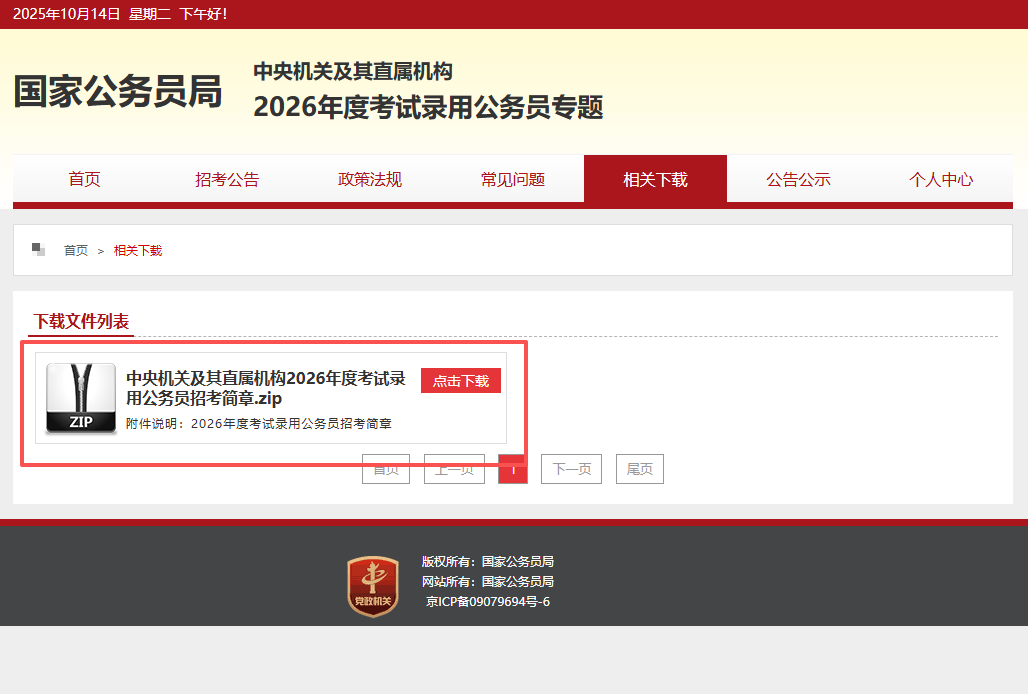Click the breadcrumb squares icon

tap(39, 249)
